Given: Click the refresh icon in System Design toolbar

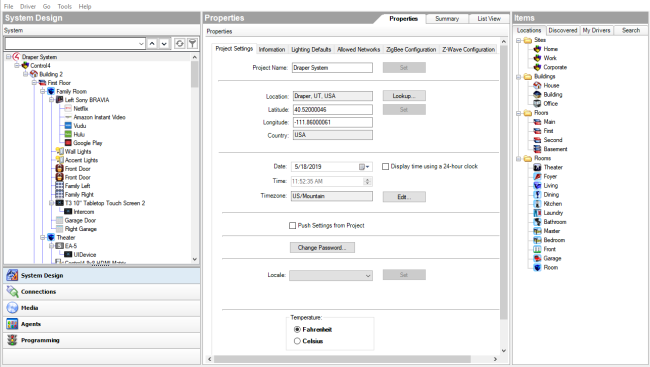Looking at the screenshot, I should pos(179,43).
